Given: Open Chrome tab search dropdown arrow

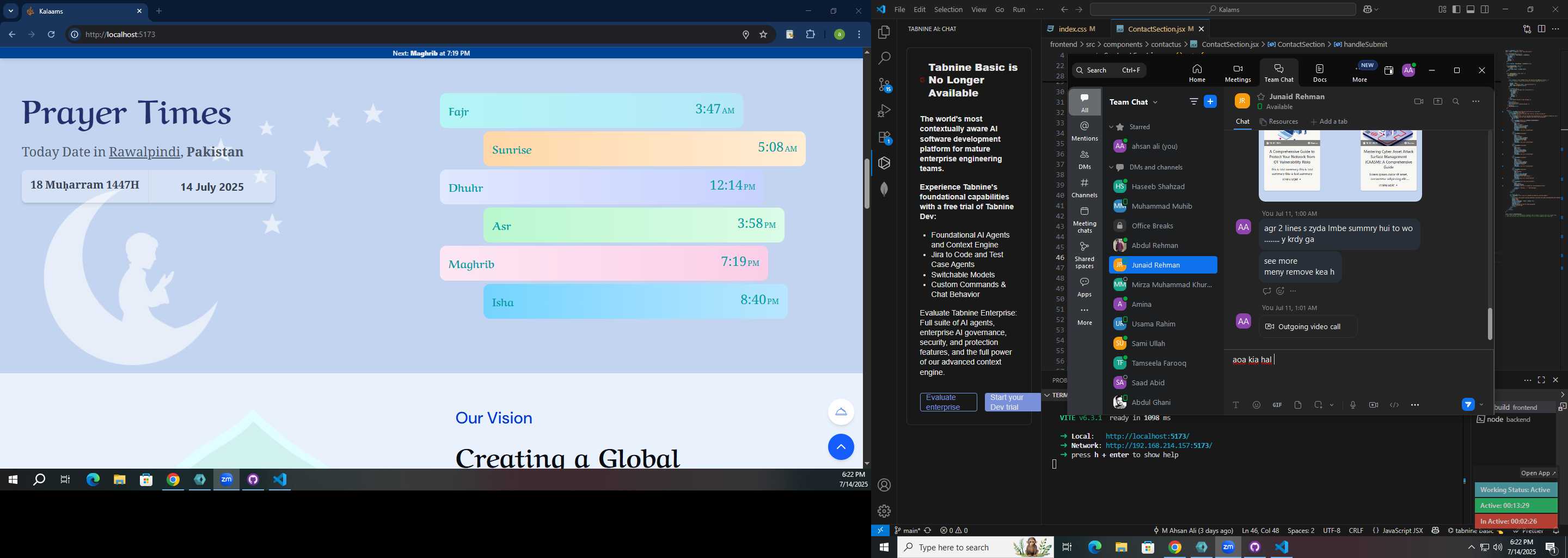Looking at the screenshot, I should pos(11,11).
